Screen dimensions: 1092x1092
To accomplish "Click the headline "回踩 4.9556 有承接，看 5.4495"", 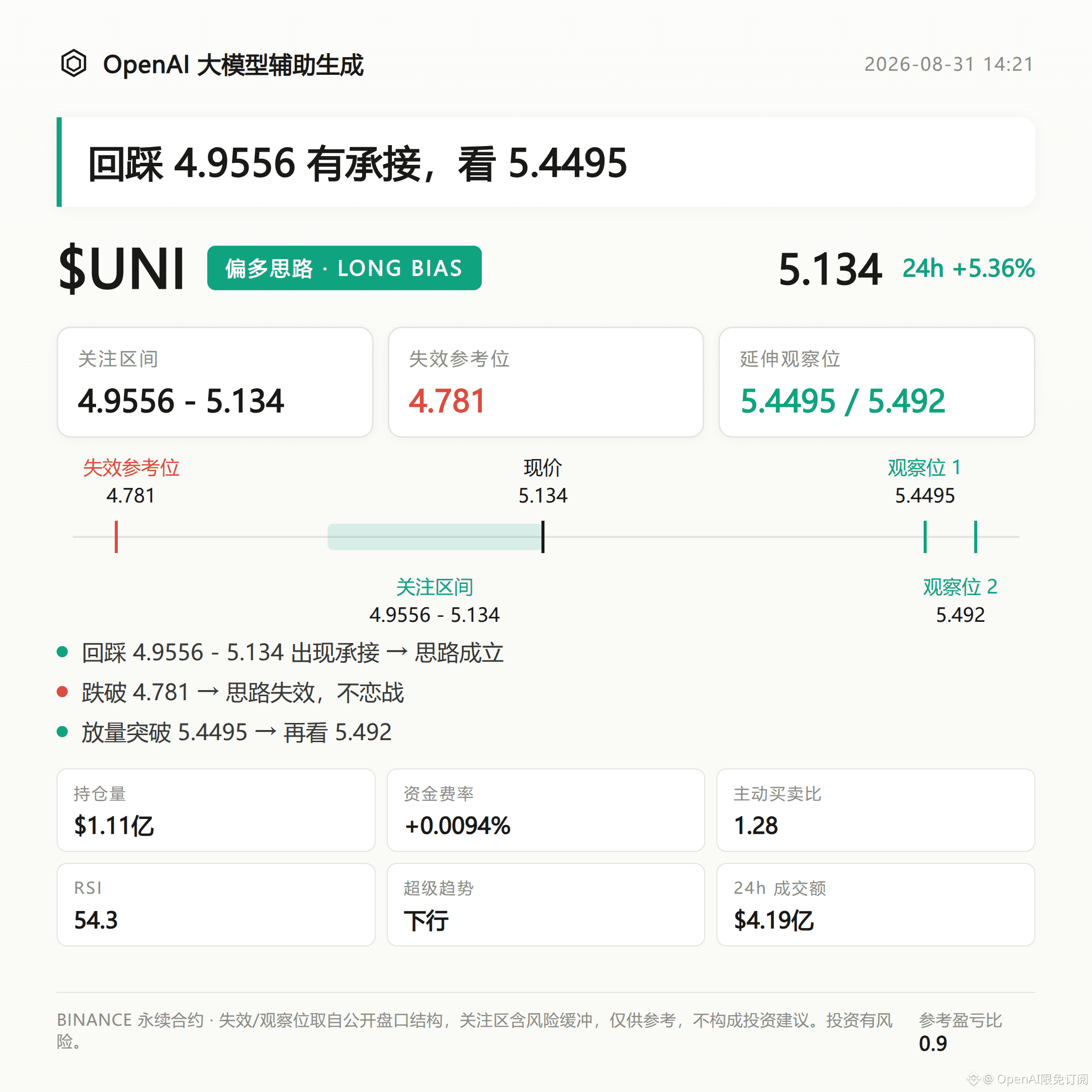I will (x=357, y=163).
